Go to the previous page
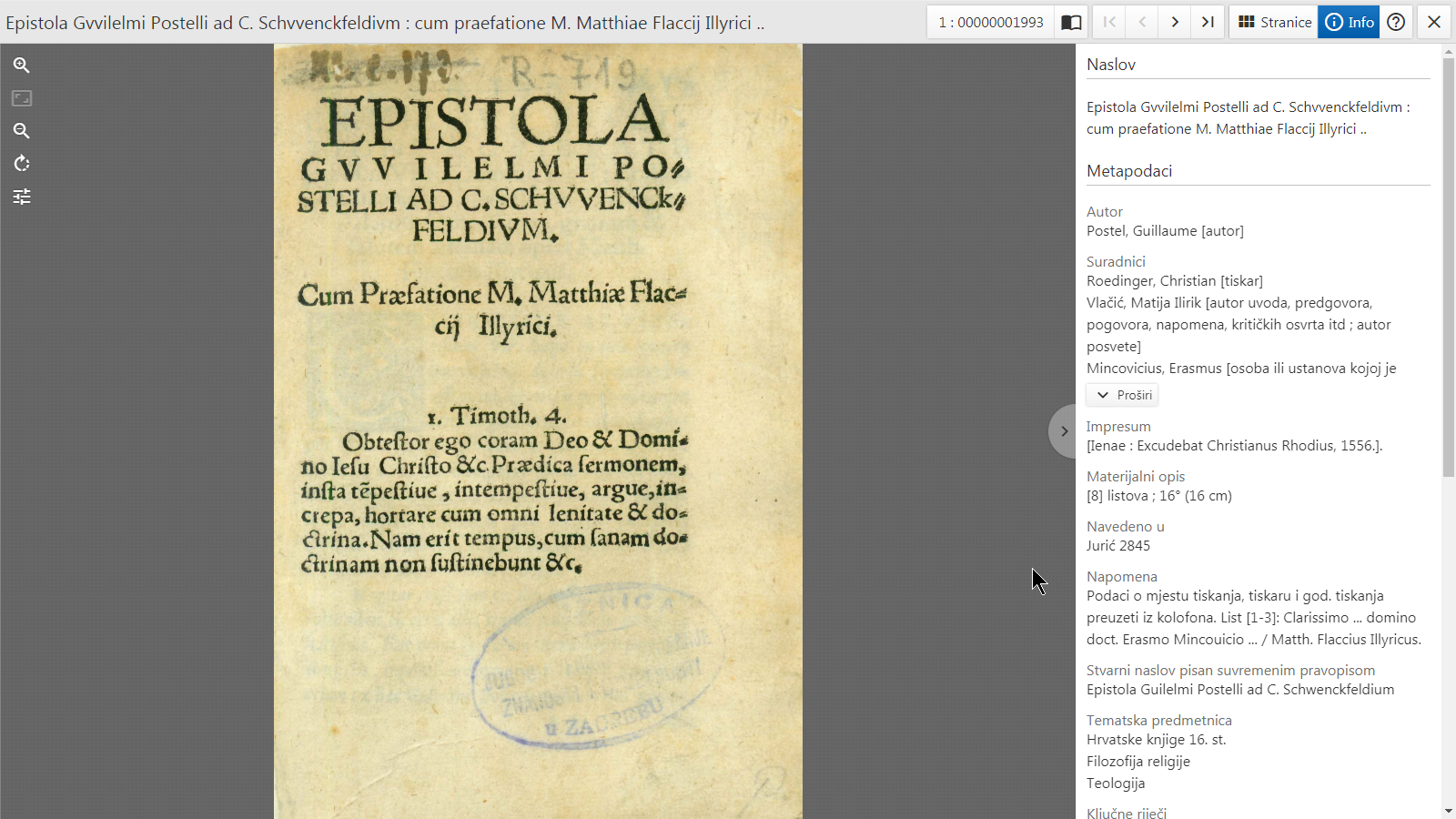 tap(1142, 21)
